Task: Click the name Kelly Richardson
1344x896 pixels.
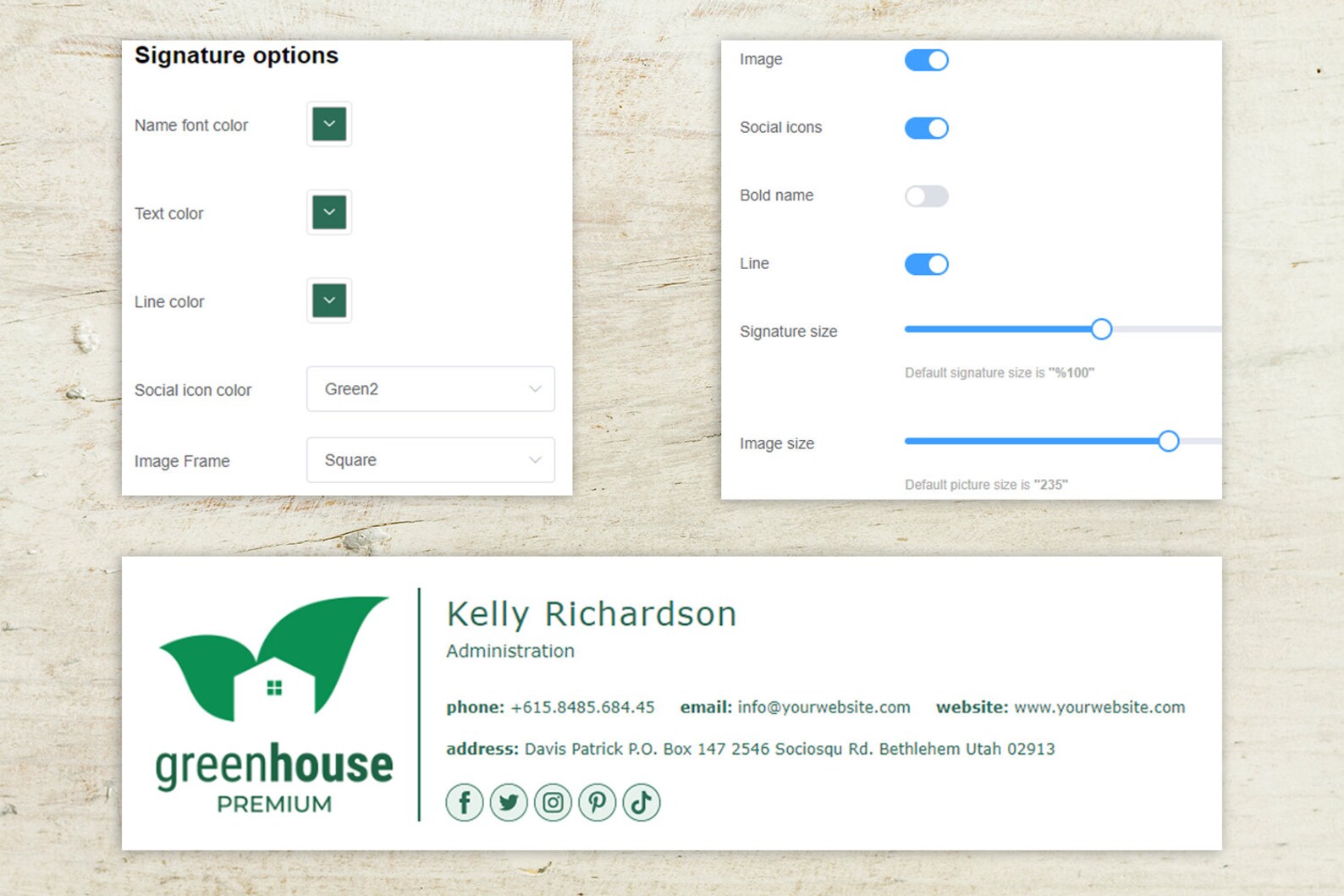Action: pos(592,614)
